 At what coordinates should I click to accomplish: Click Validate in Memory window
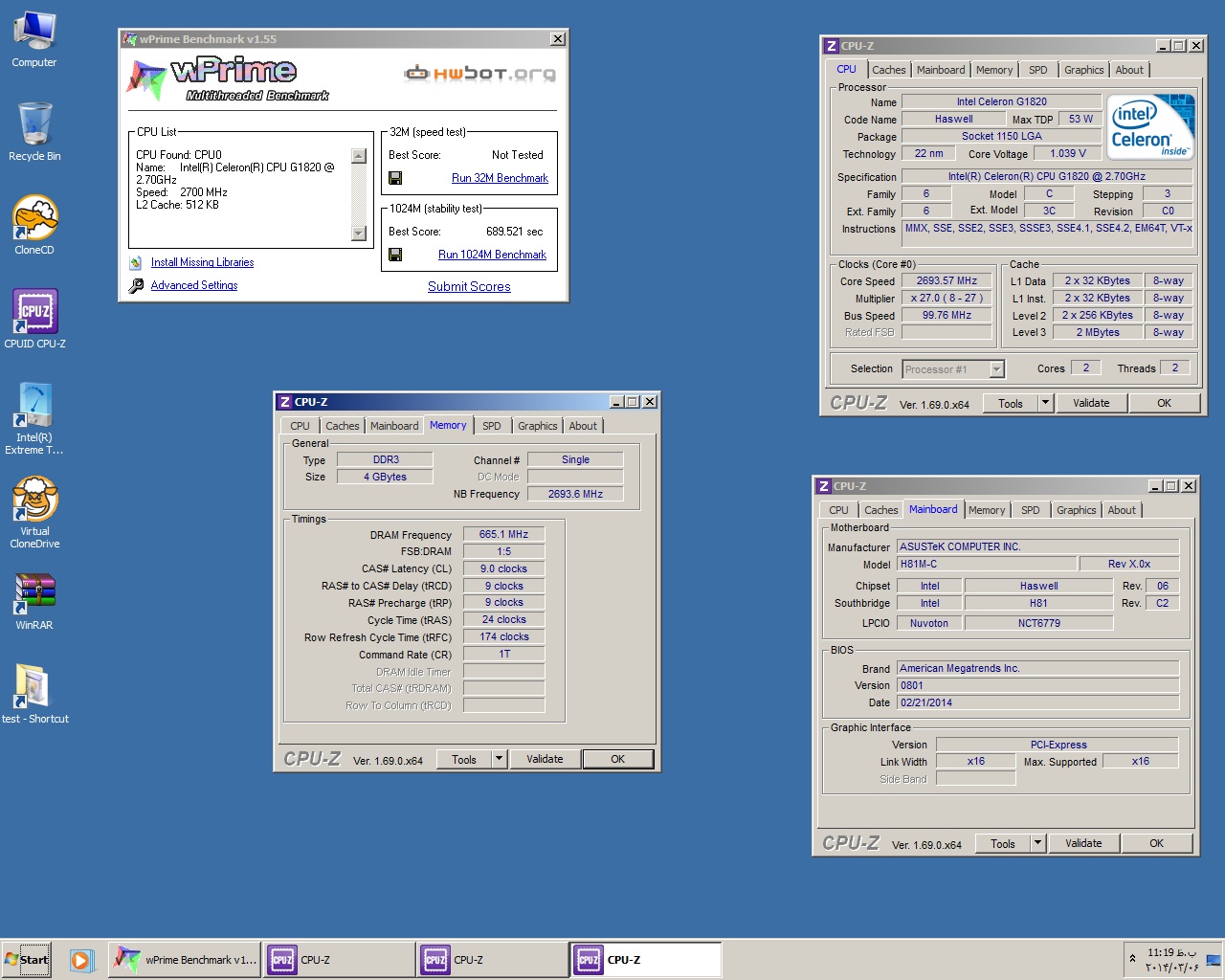(545, 759)
